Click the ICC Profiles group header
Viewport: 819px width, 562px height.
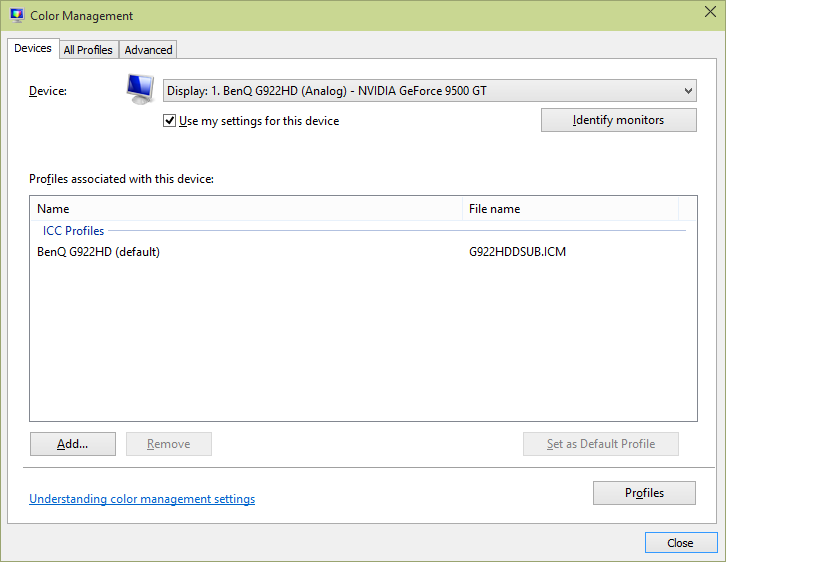click(x=73, y=231)
